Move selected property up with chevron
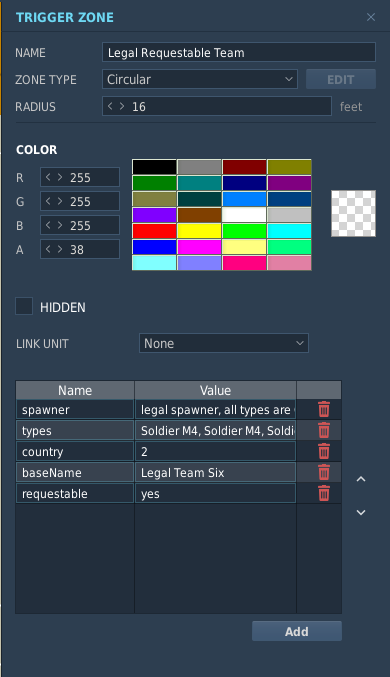 [x=361, y=479]
